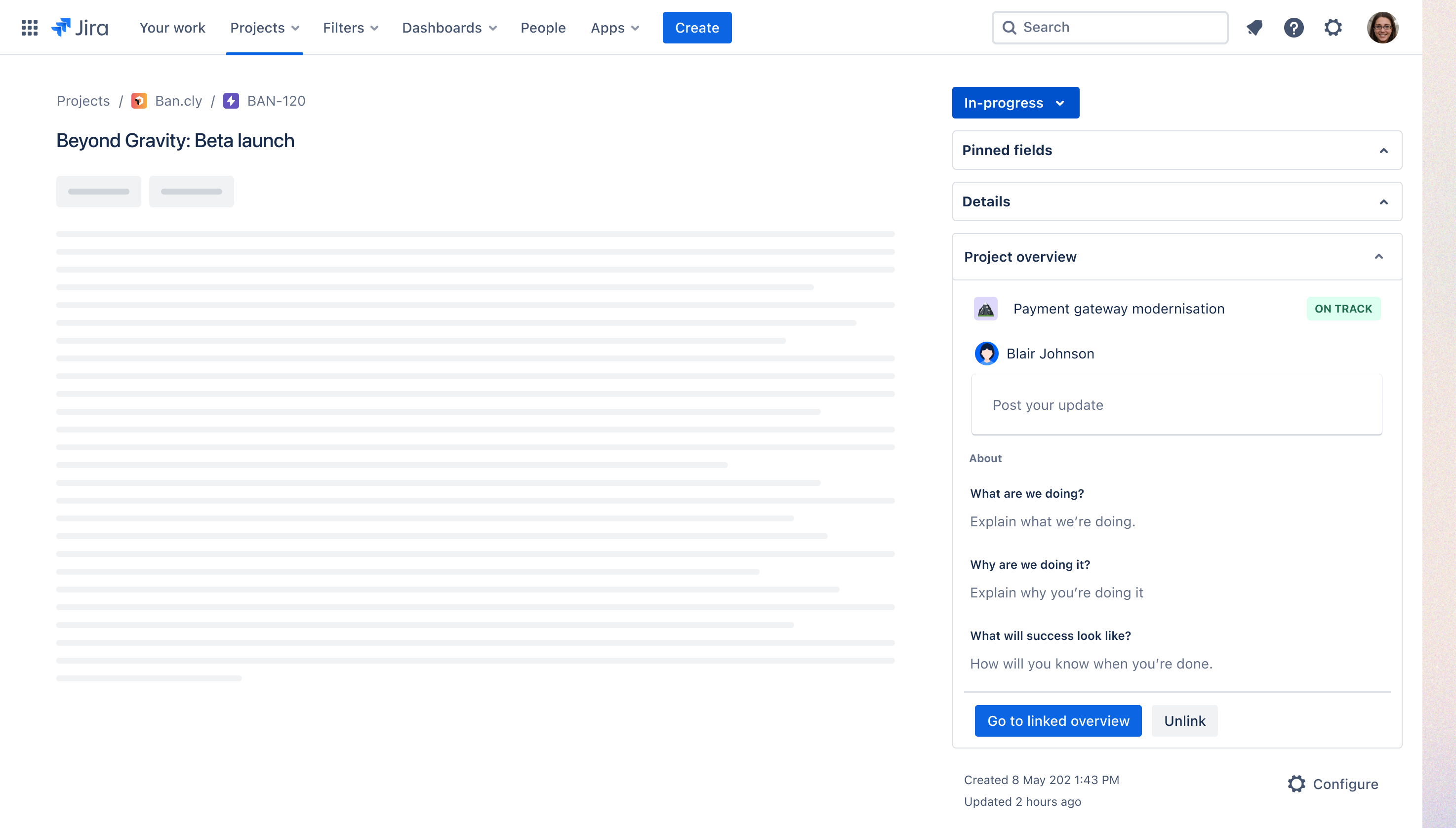The height and width of the screenshot is (828, 1456).
Task: Collapse the Details section
Action: 1384,202
